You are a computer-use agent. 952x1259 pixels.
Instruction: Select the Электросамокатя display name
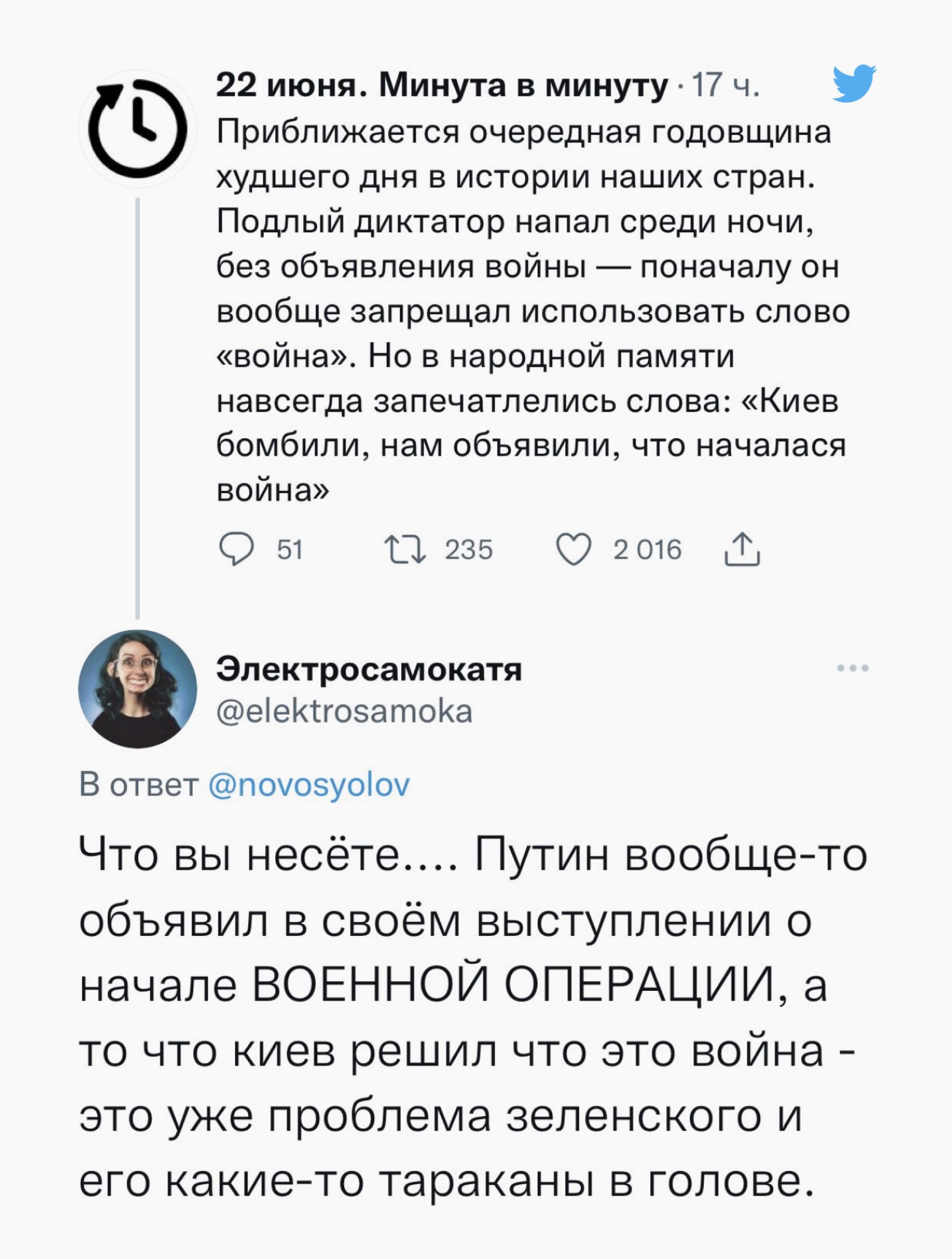369,669
